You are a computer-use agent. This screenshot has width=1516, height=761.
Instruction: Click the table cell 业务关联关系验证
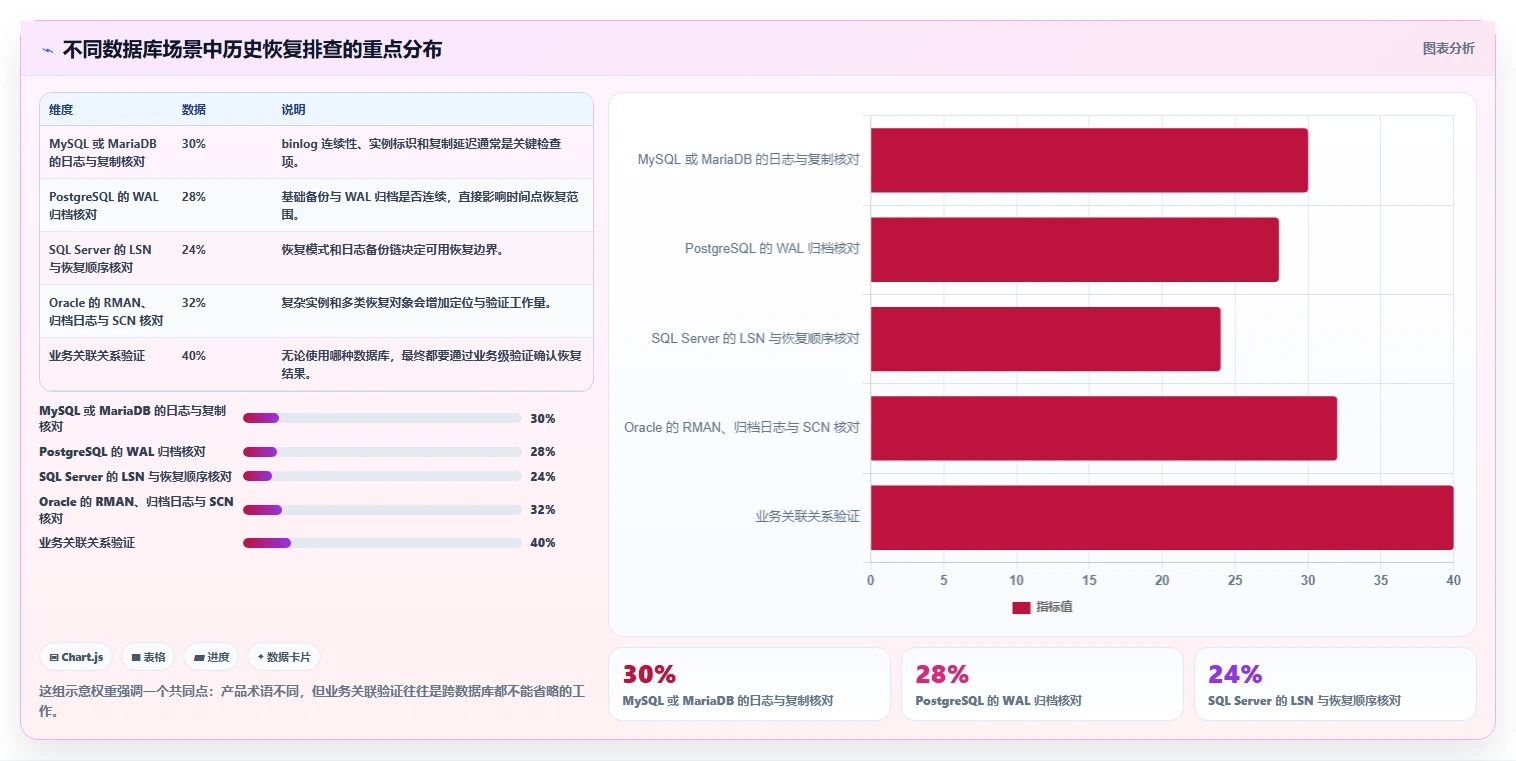coord(105,364)
